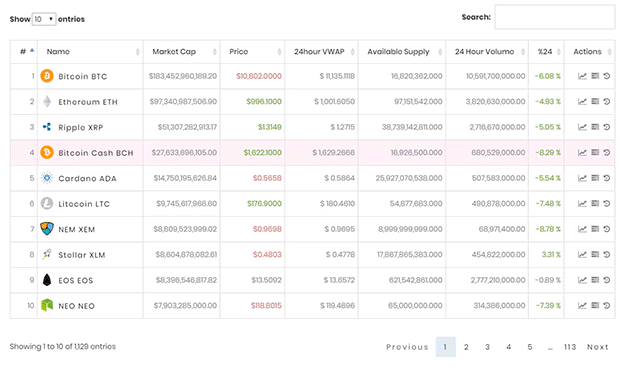The height and width of the screenshot is (374, 620).
Task: Click the history icon in Bitcoin Cash BCH row
Action: coord(607,153)
